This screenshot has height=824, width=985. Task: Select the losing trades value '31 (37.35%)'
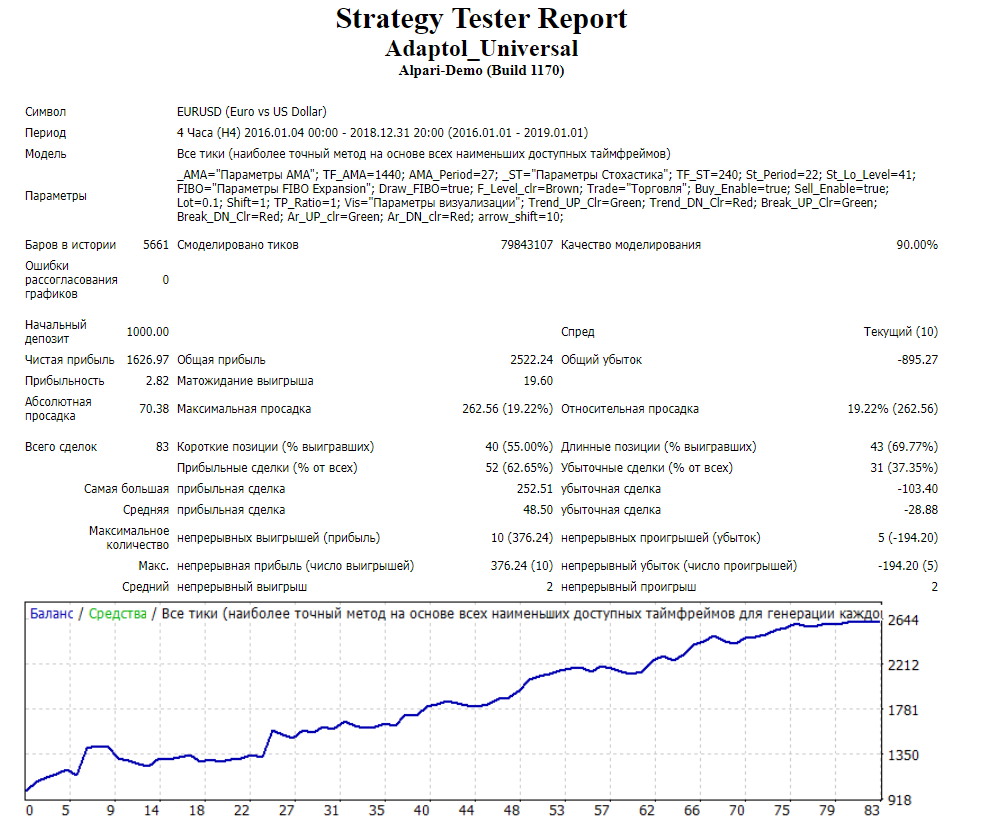pyautogui.click(x=904, y=468)
